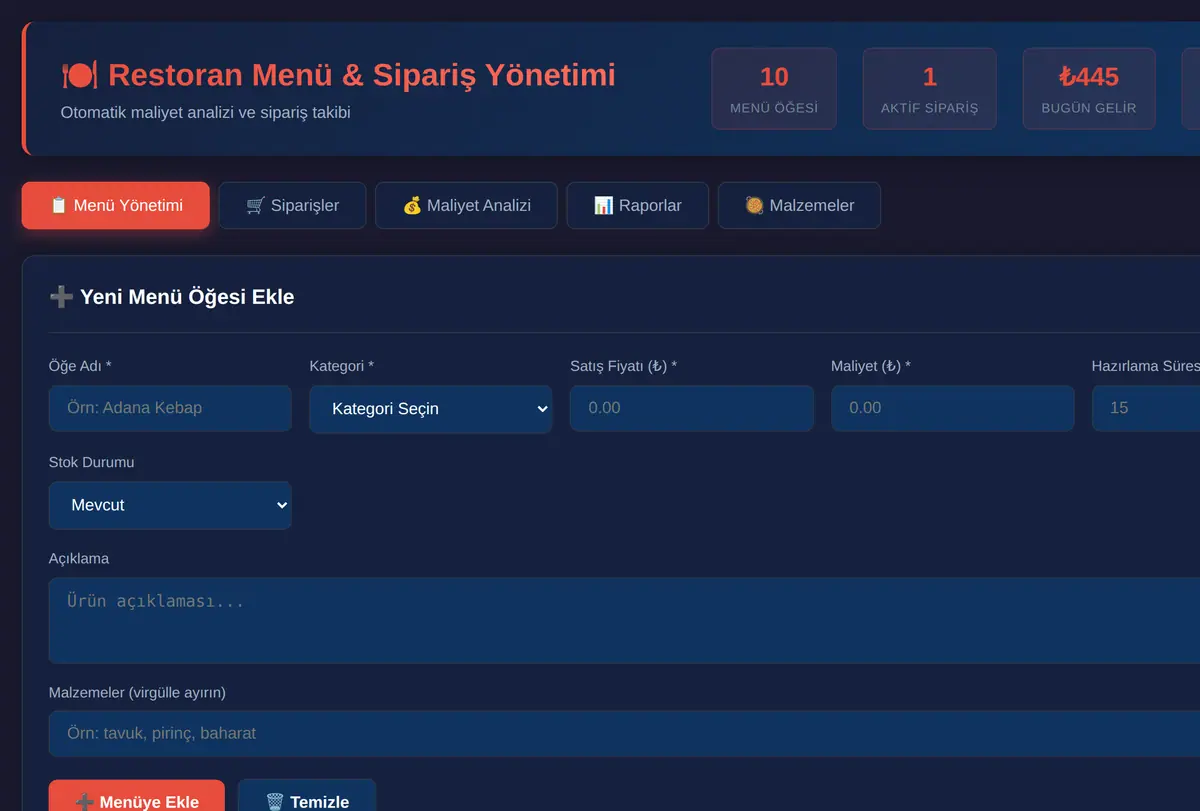Click the food icon on Malzemeler tab

tap(754, 205)
